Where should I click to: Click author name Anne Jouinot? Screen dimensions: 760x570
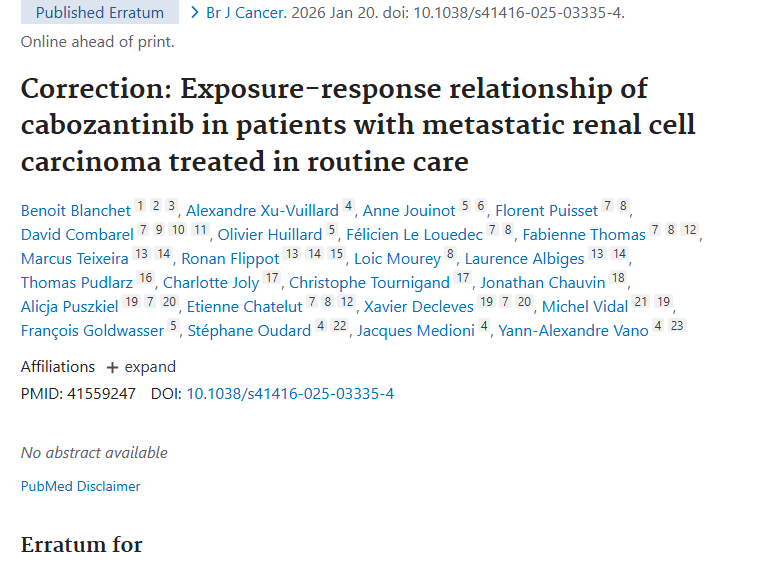point(408,210)
